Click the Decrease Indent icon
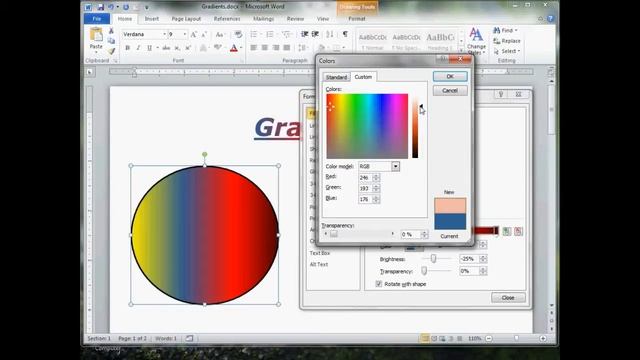The width and height of the screenshot is (640, 360). click(x=304, y=34)
